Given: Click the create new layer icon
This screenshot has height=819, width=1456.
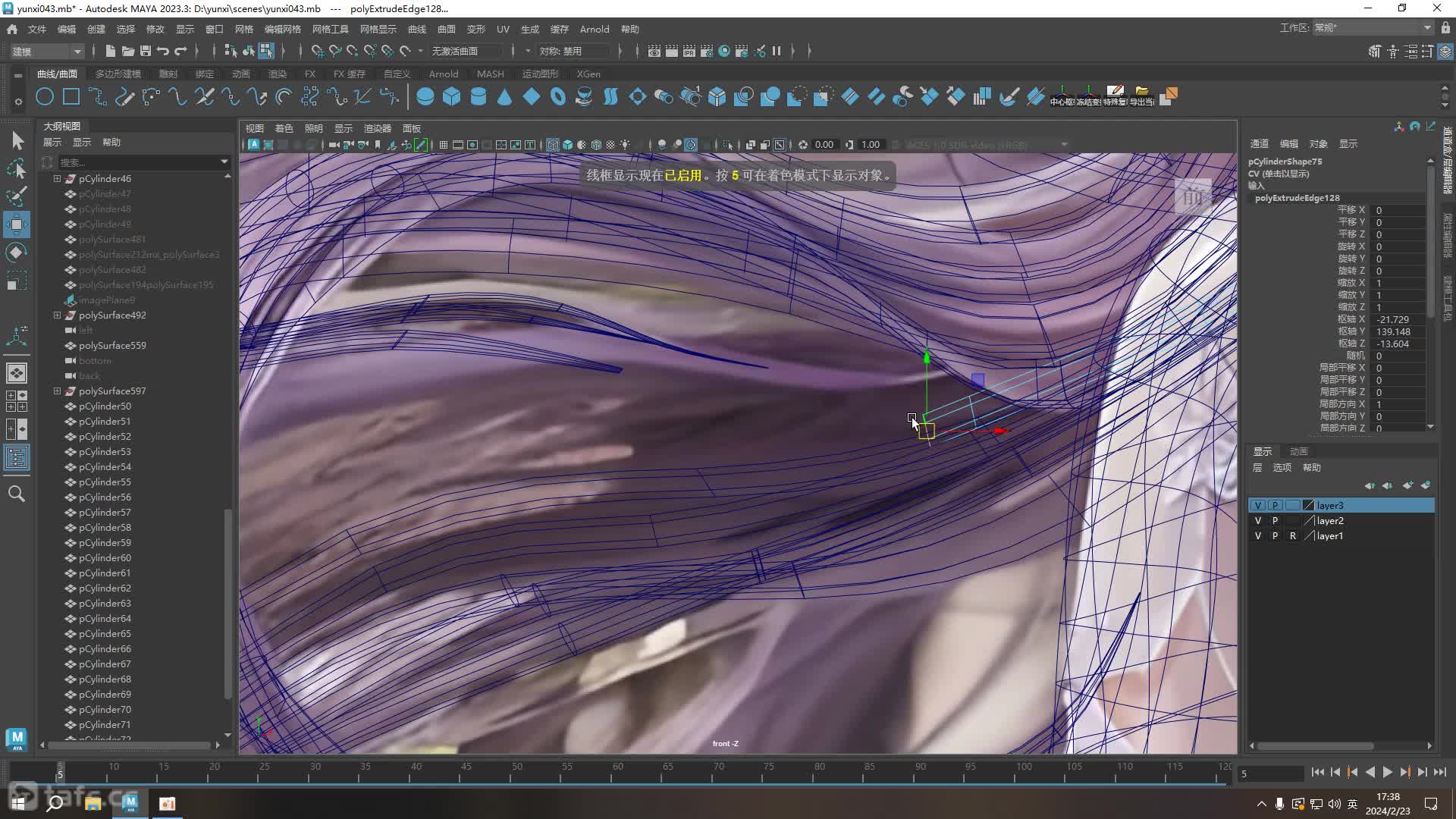Looking at the screenshot, I should click(x=1407, y=485).
